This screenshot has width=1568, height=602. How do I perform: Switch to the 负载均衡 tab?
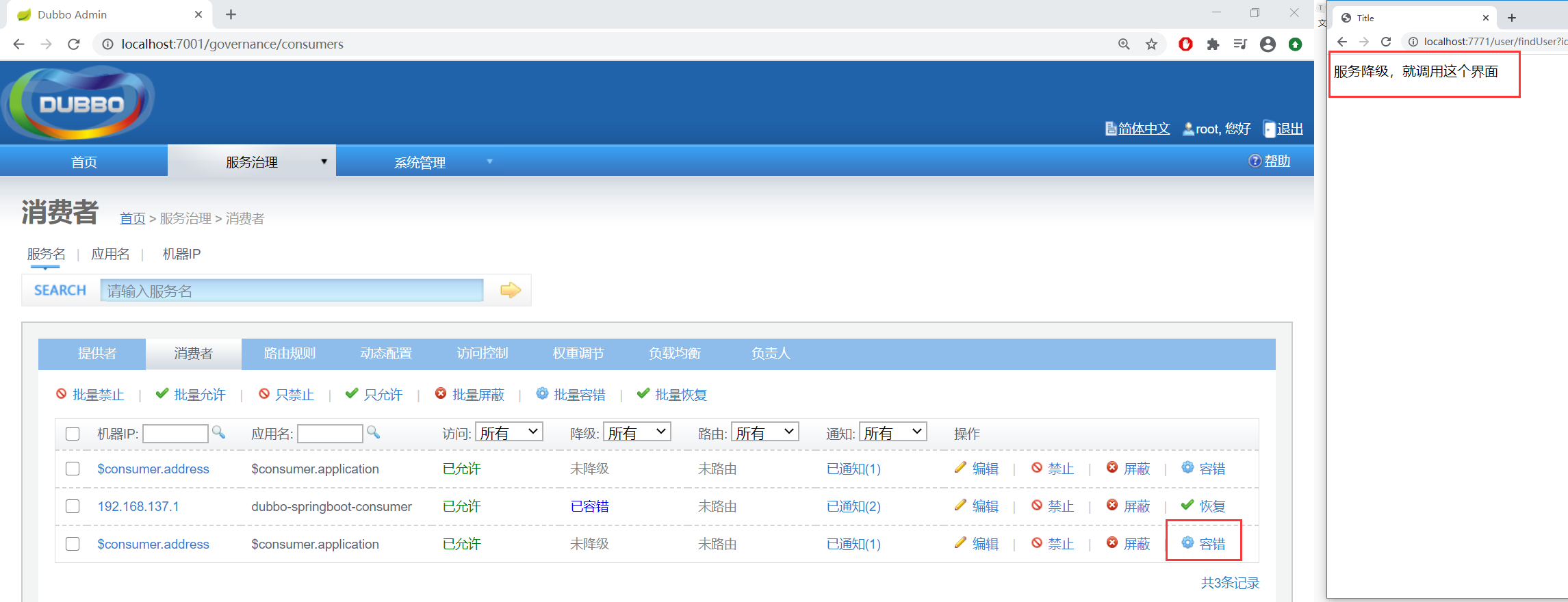tap(675, 353)
